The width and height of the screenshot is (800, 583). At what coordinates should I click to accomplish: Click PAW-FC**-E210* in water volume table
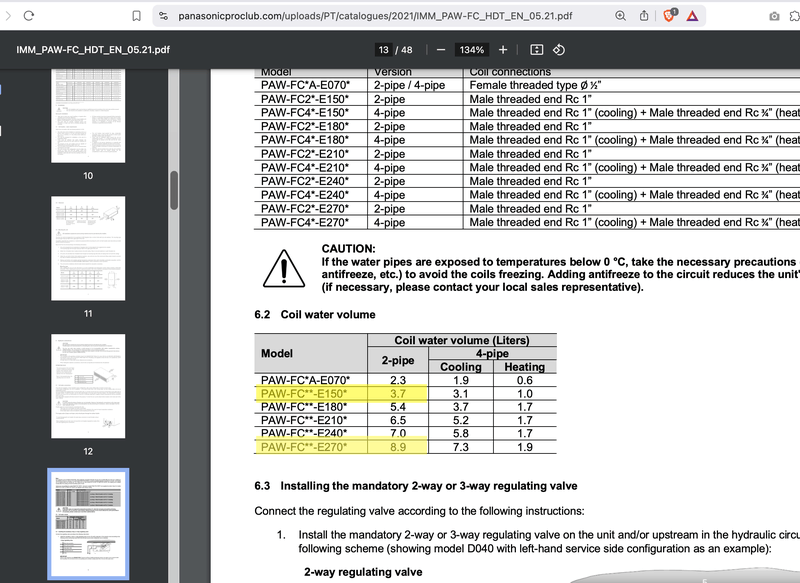pyautogui.click(x=304, y=420)
